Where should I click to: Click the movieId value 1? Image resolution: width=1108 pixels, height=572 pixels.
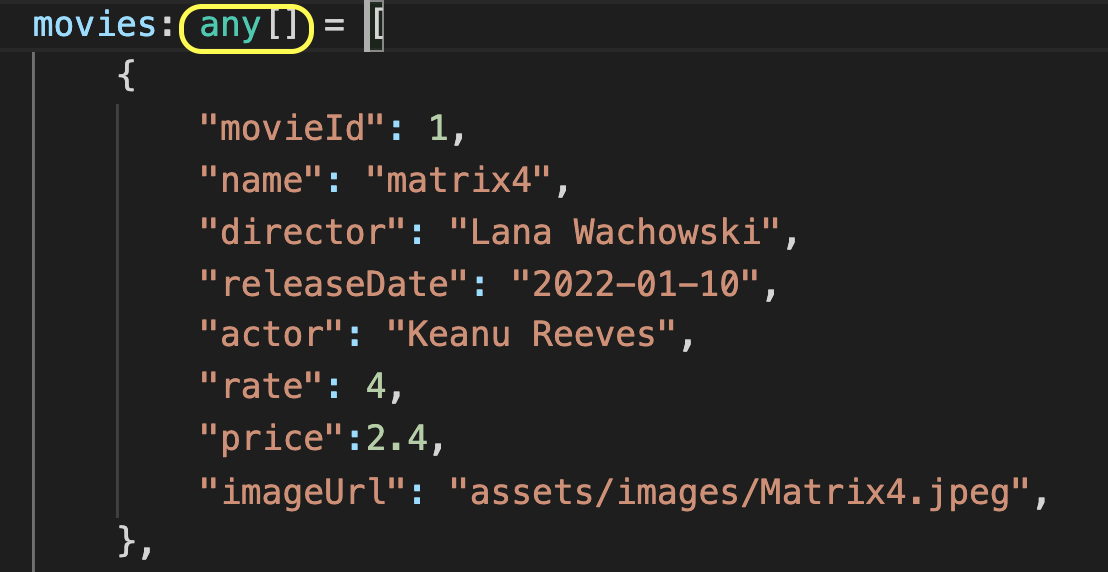click(438, 129)
